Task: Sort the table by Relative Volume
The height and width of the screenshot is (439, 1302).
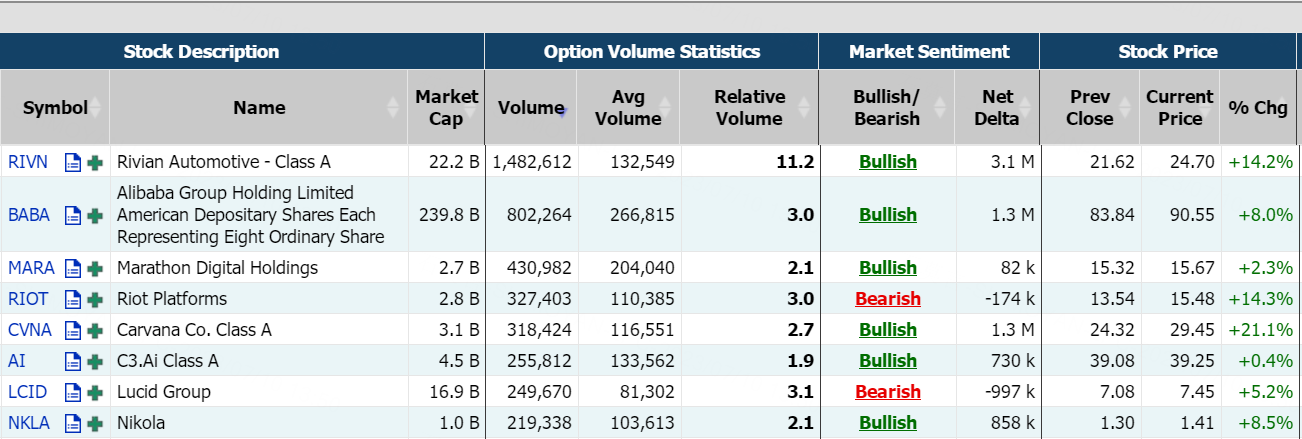Action: click(x=805, y=108)
